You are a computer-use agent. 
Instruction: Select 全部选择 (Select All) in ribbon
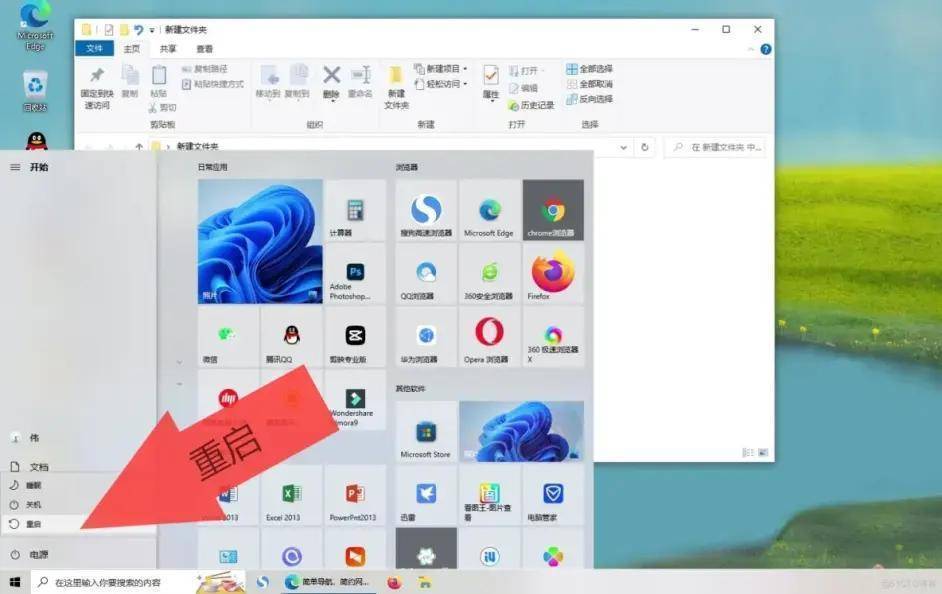pyautogui.click(x=589, y=68)
